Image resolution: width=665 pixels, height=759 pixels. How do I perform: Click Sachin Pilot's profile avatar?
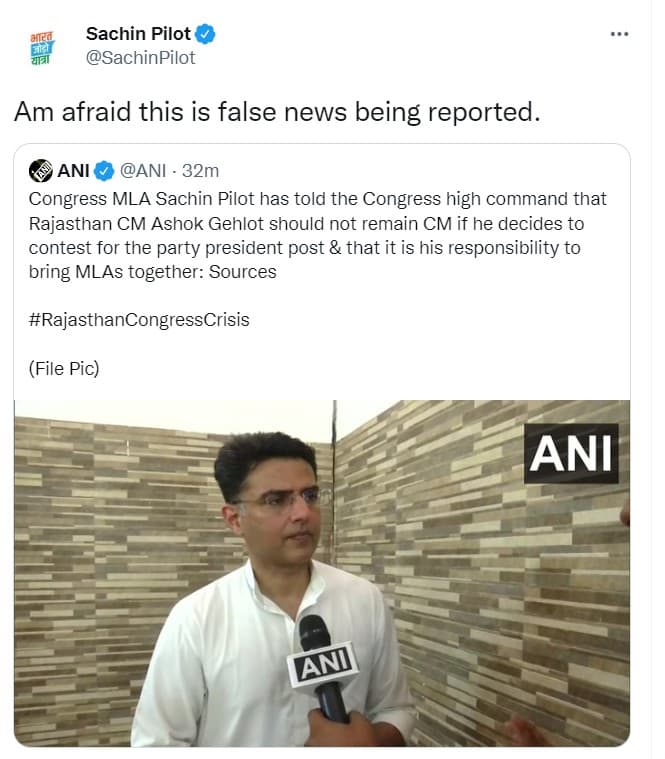tap(41, 46)
